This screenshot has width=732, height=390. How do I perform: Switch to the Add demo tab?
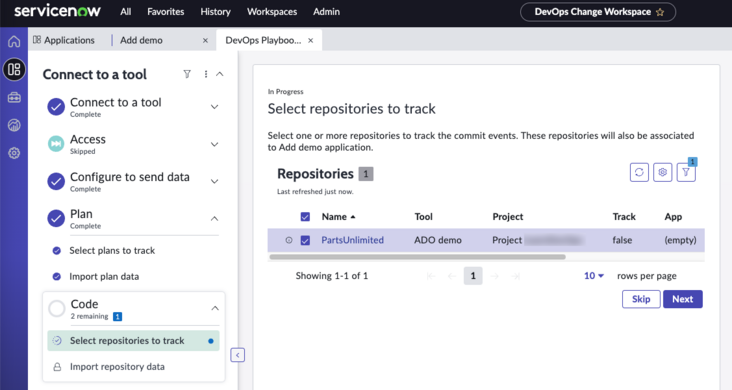141,40
